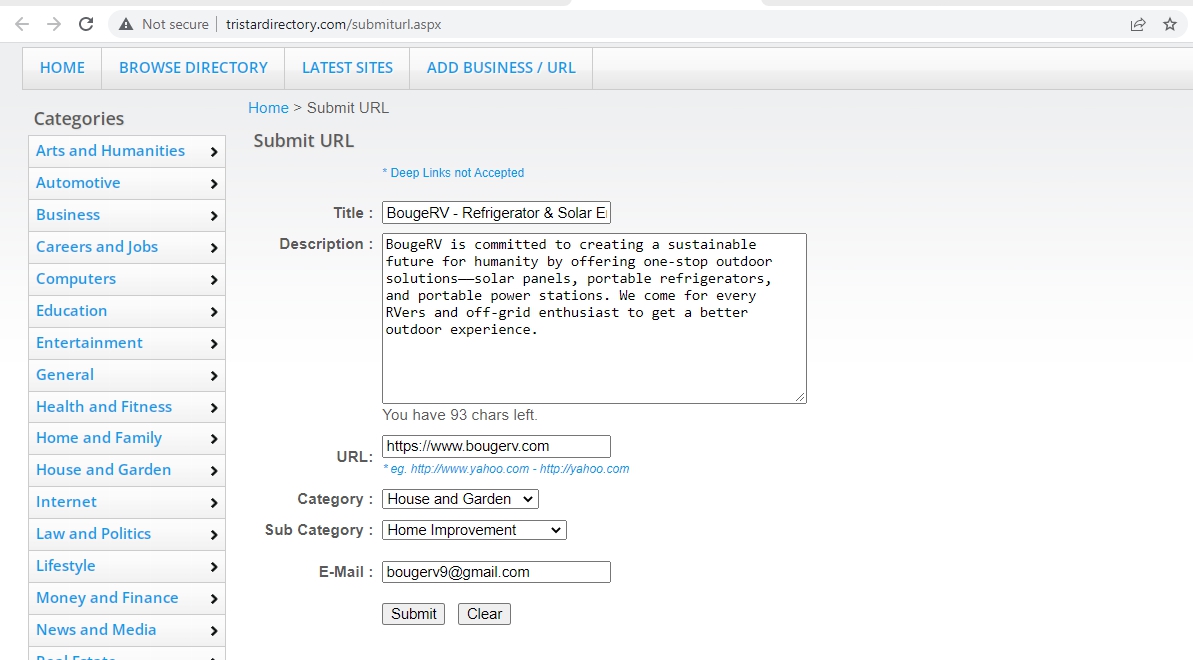Click the E-Mail input field

496,572
